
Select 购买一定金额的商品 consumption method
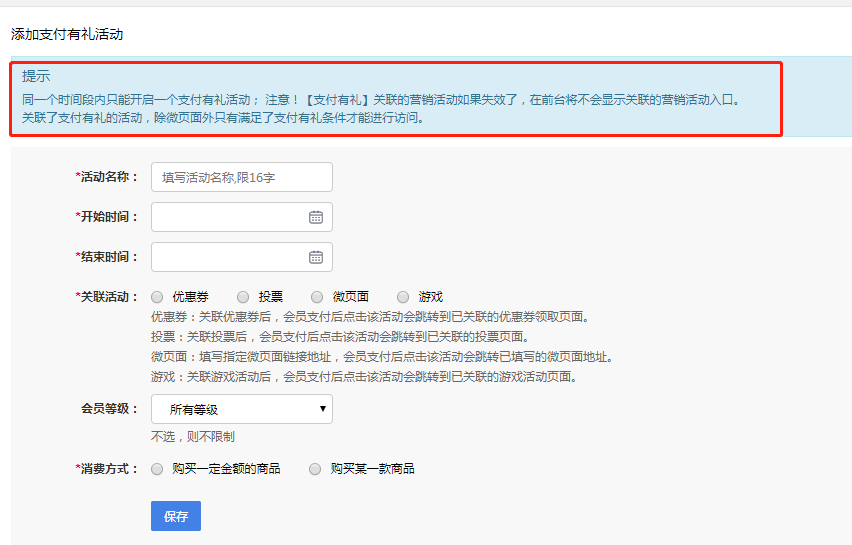coord(157,468)
